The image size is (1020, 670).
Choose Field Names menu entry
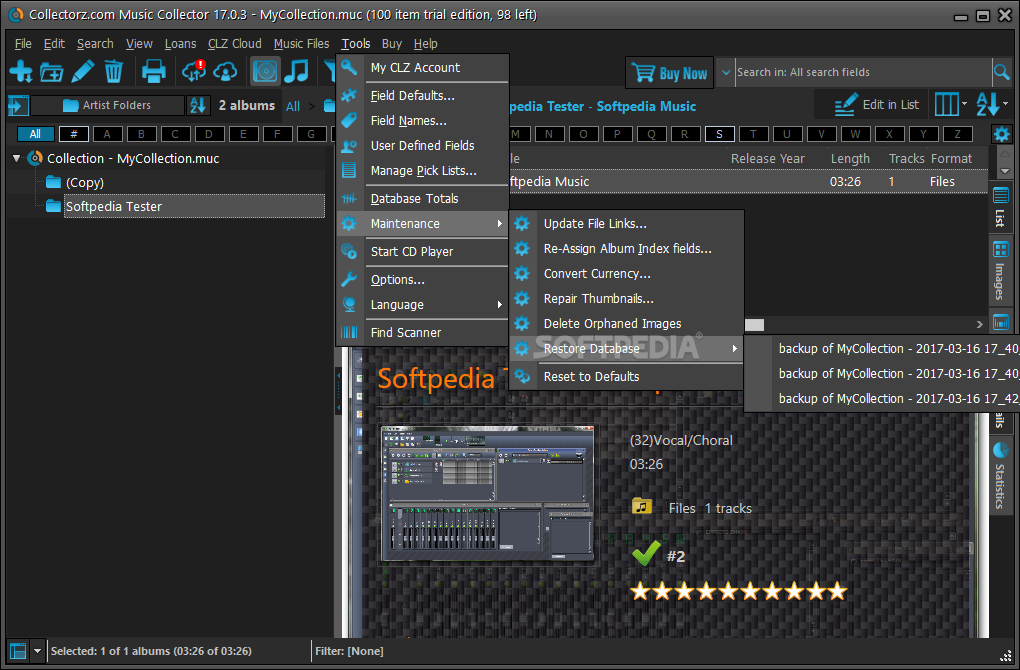point(422,120)
